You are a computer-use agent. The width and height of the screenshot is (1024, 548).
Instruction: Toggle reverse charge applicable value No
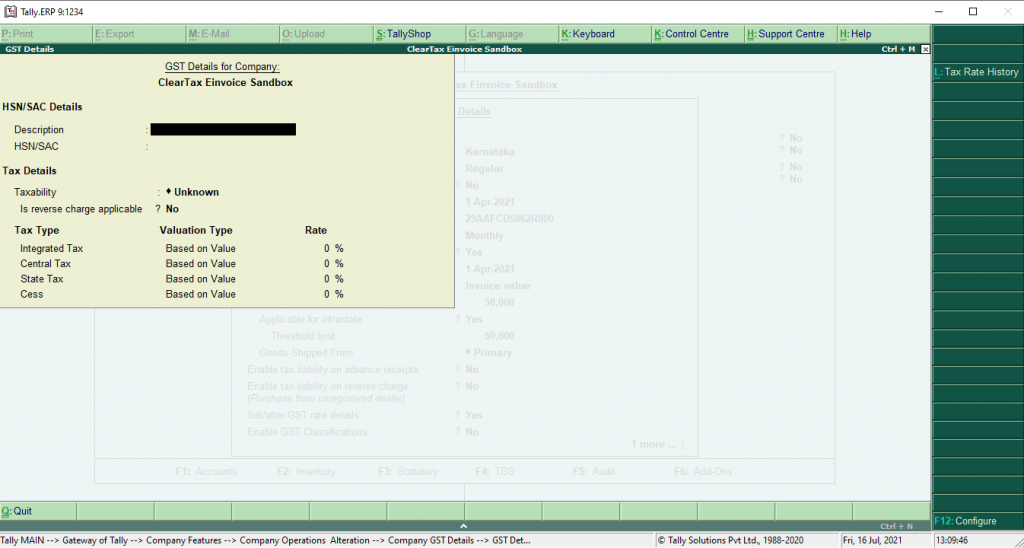172,209
